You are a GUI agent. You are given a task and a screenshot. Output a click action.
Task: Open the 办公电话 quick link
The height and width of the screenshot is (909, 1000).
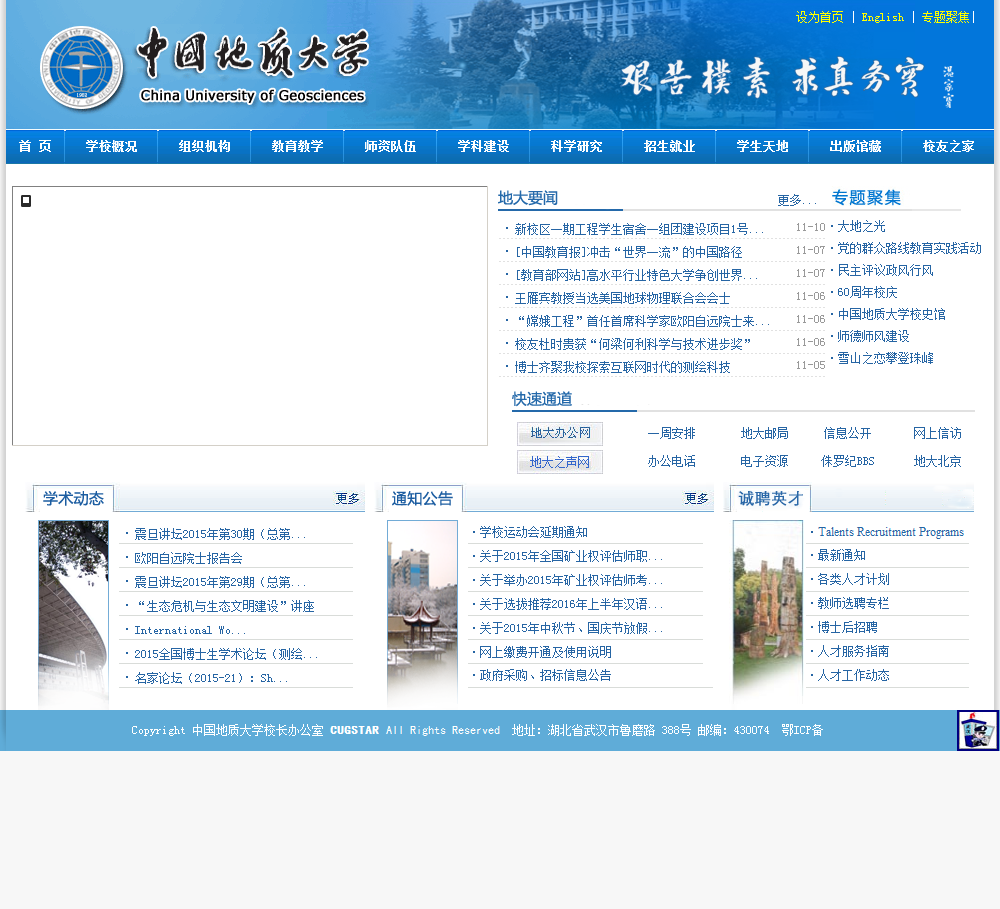pos(672,461)
